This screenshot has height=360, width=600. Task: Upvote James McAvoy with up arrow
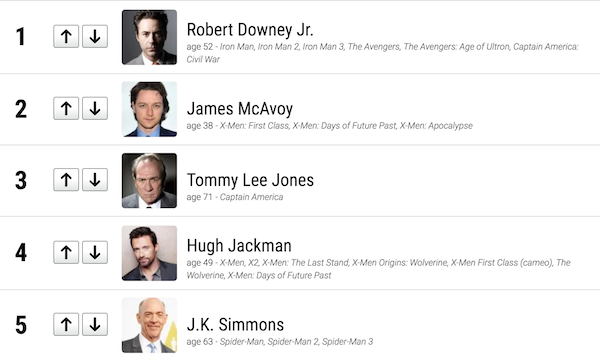click(66, 109)
